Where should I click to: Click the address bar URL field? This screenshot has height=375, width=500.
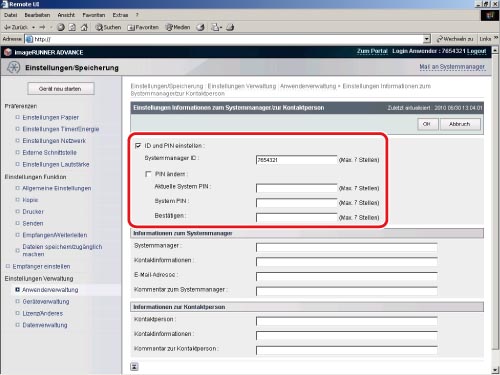[x=224, y=39]
